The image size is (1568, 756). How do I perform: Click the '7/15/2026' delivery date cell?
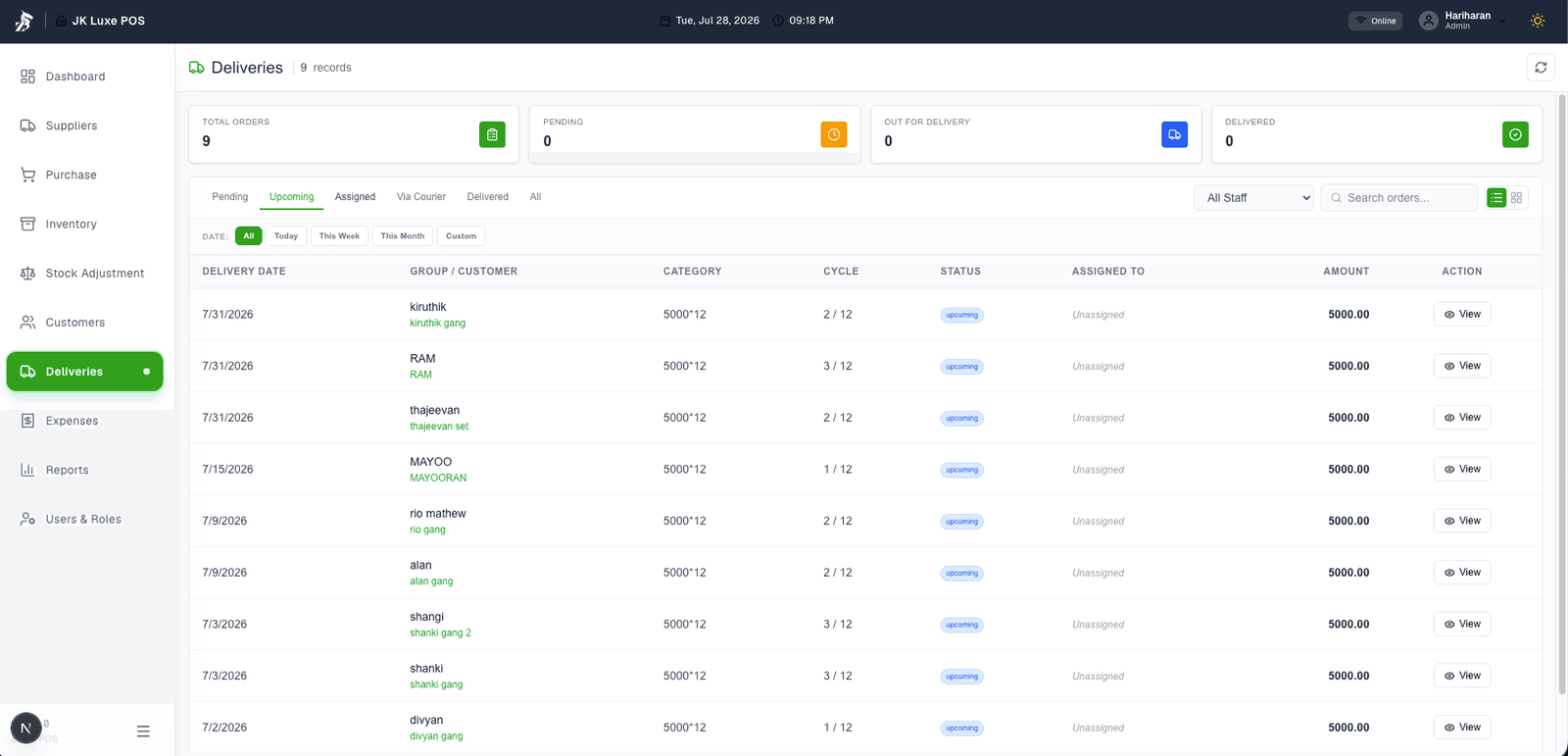[x=227, y=470]
